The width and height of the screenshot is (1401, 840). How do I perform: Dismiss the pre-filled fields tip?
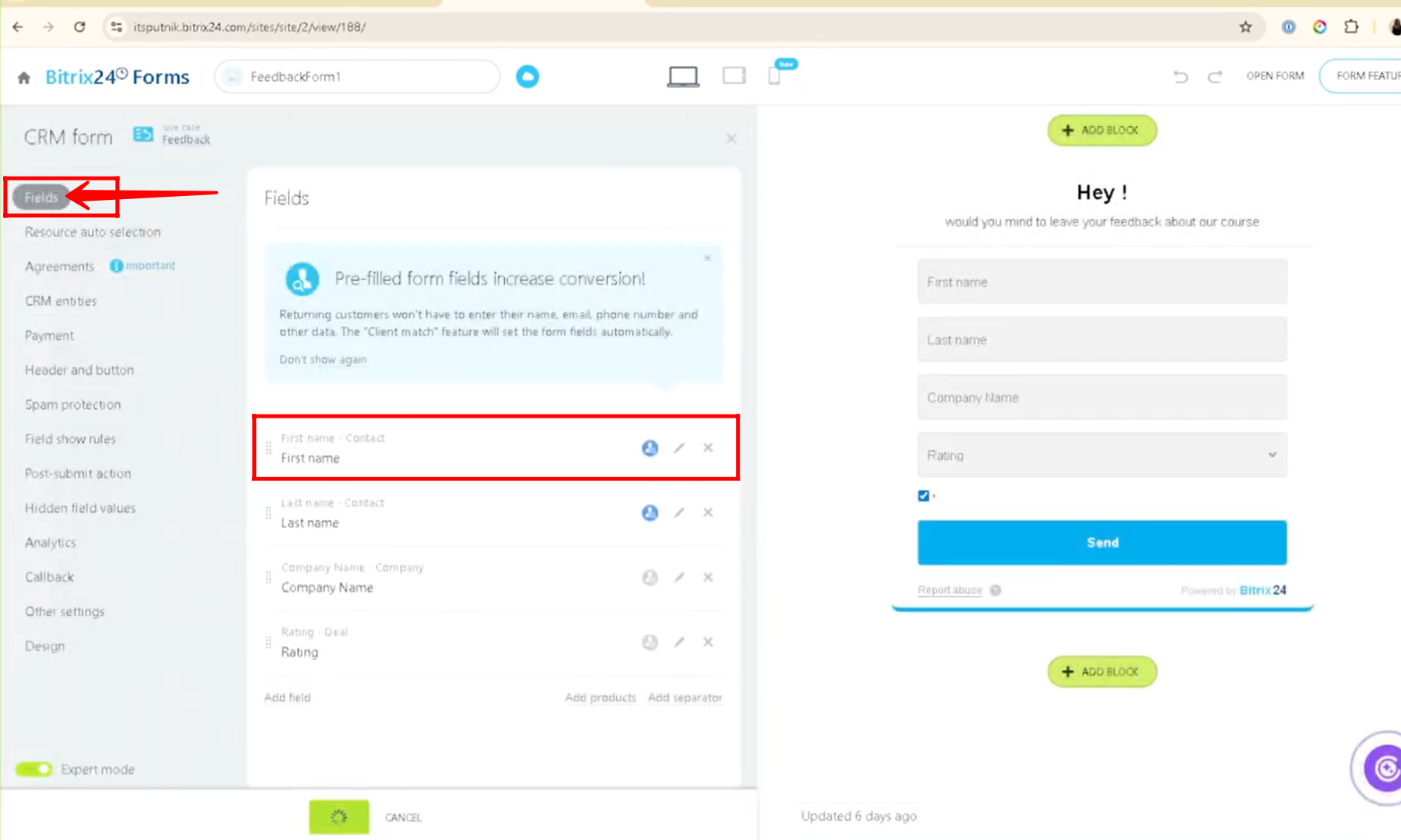[x=707, y=257]
